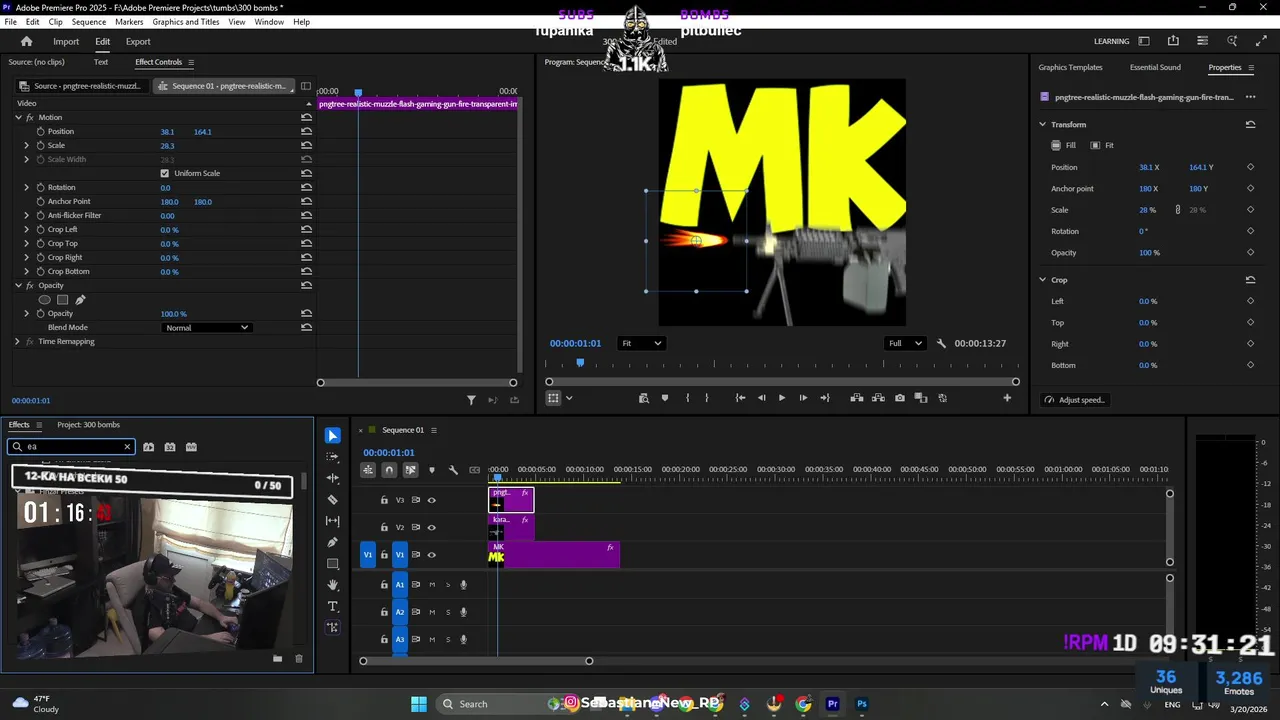Select the Razor tool
Viewport: 1280px width, 720px height.
pyautogui.click(x=333, y=499)
